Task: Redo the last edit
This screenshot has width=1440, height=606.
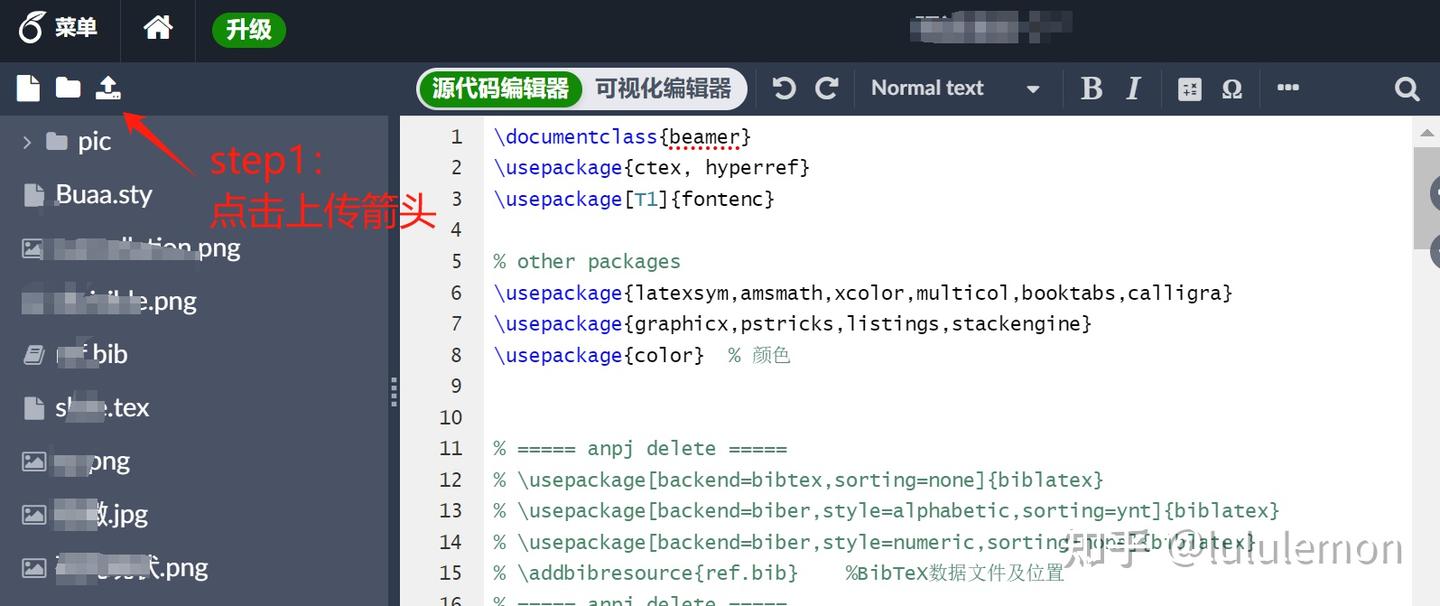Action: [827, 88]
